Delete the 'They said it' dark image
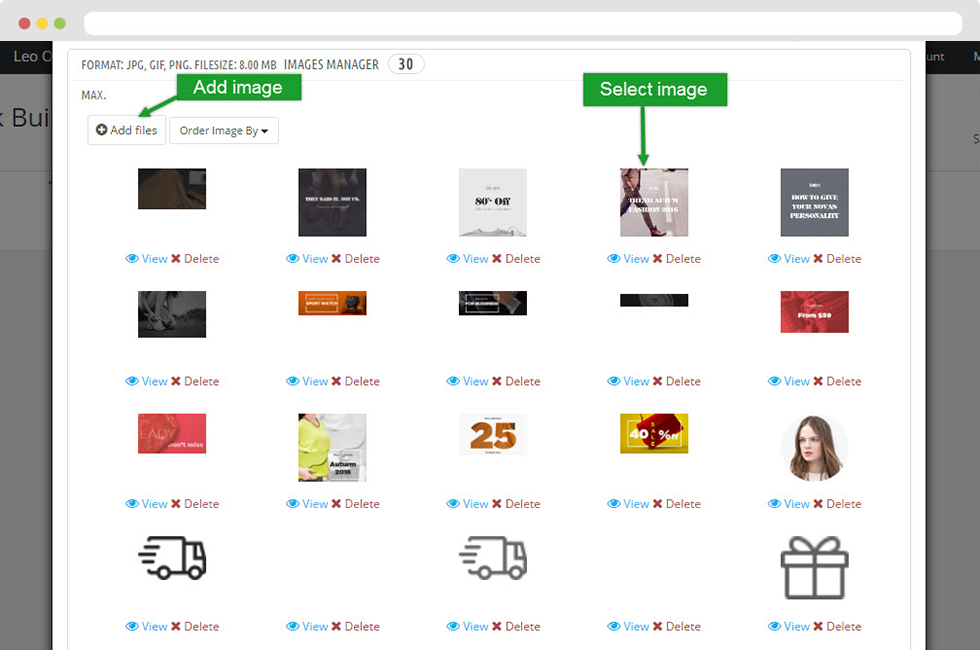980x650 pixels. (x=356, y=259)
